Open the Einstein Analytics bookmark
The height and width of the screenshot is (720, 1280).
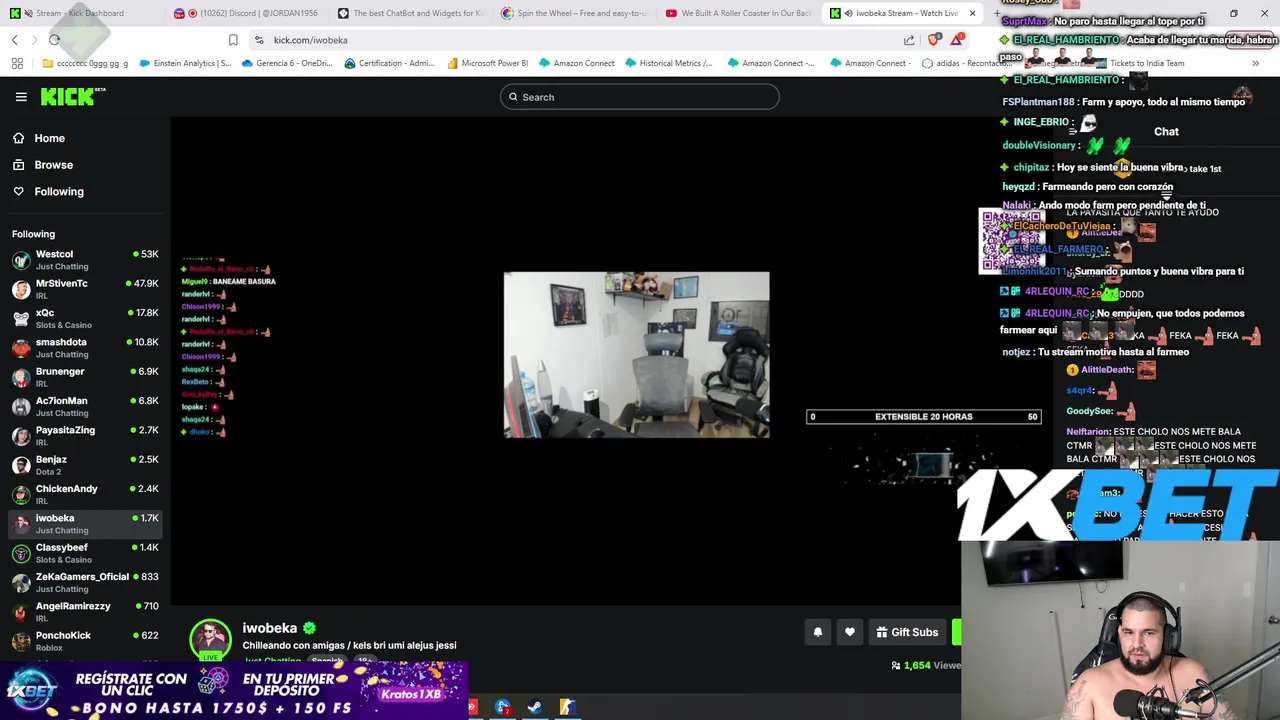[x=186, y=63]
